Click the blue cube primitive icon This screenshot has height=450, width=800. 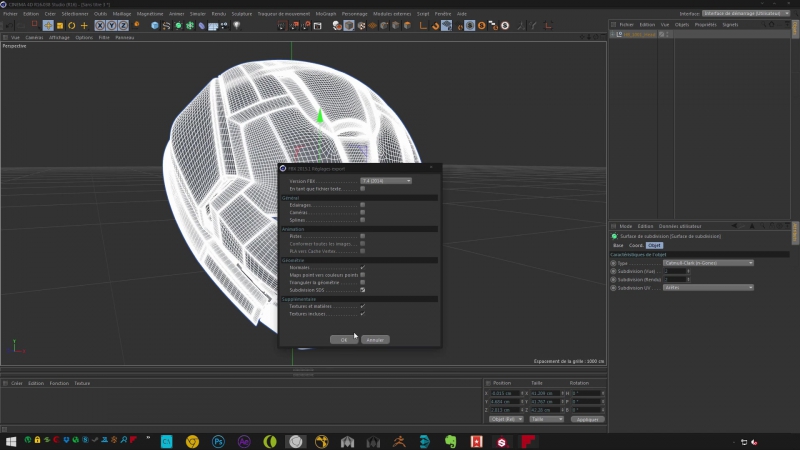pos(155,26)
